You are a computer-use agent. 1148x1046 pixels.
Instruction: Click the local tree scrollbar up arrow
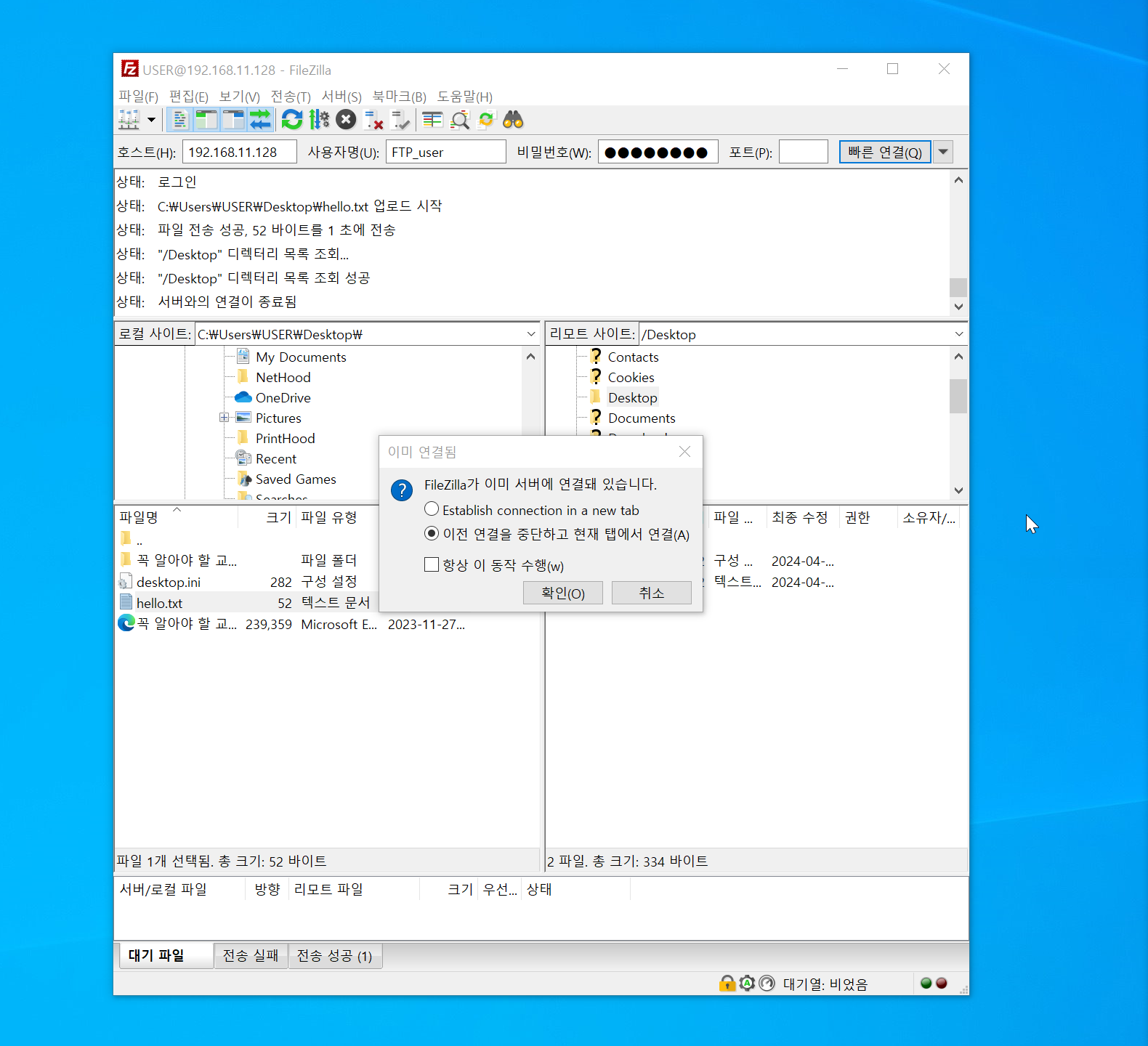[x=530, y=356]
